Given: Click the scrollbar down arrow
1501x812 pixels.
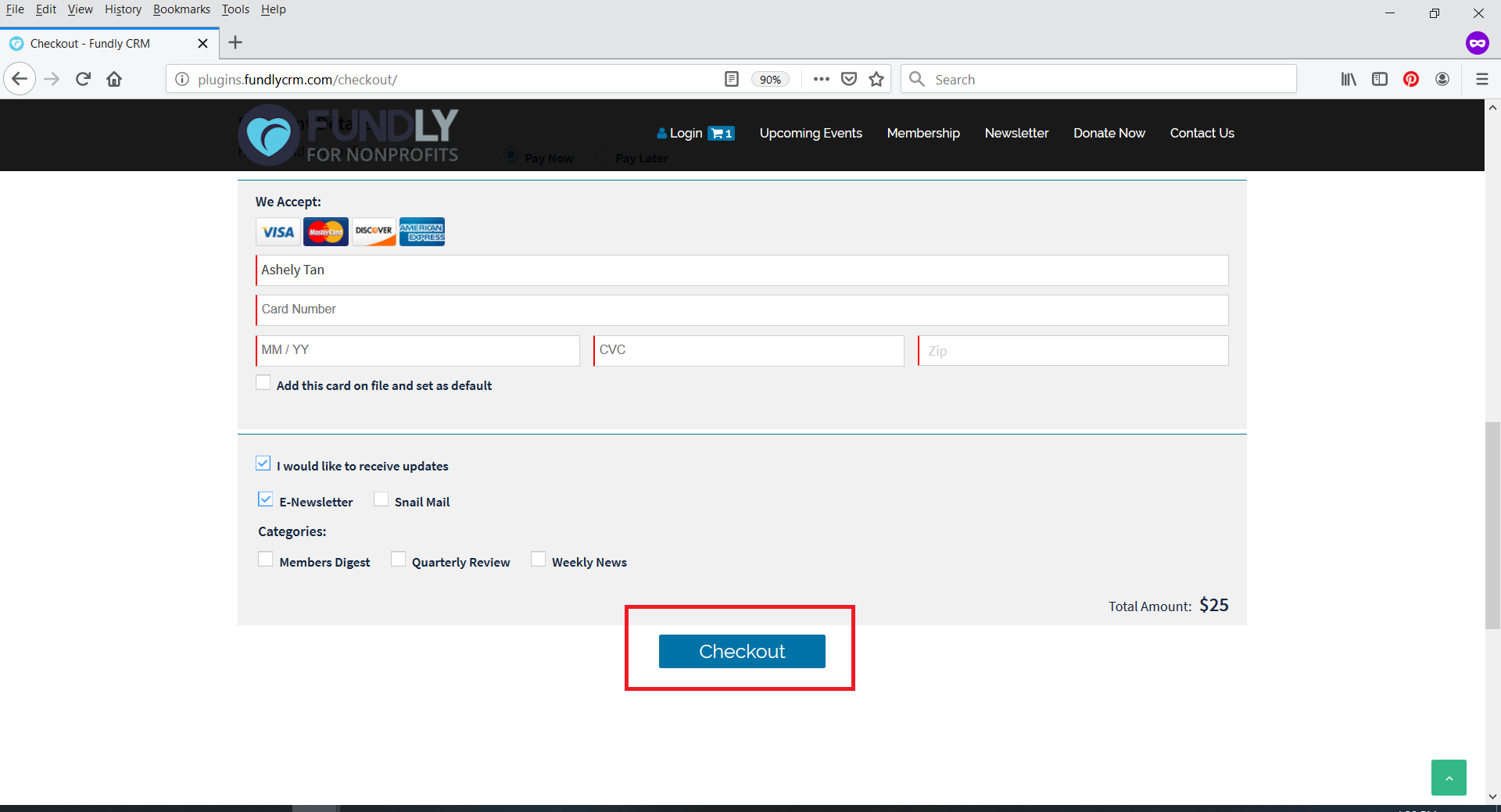Looking at the screenshot, I should (1492, 797).
